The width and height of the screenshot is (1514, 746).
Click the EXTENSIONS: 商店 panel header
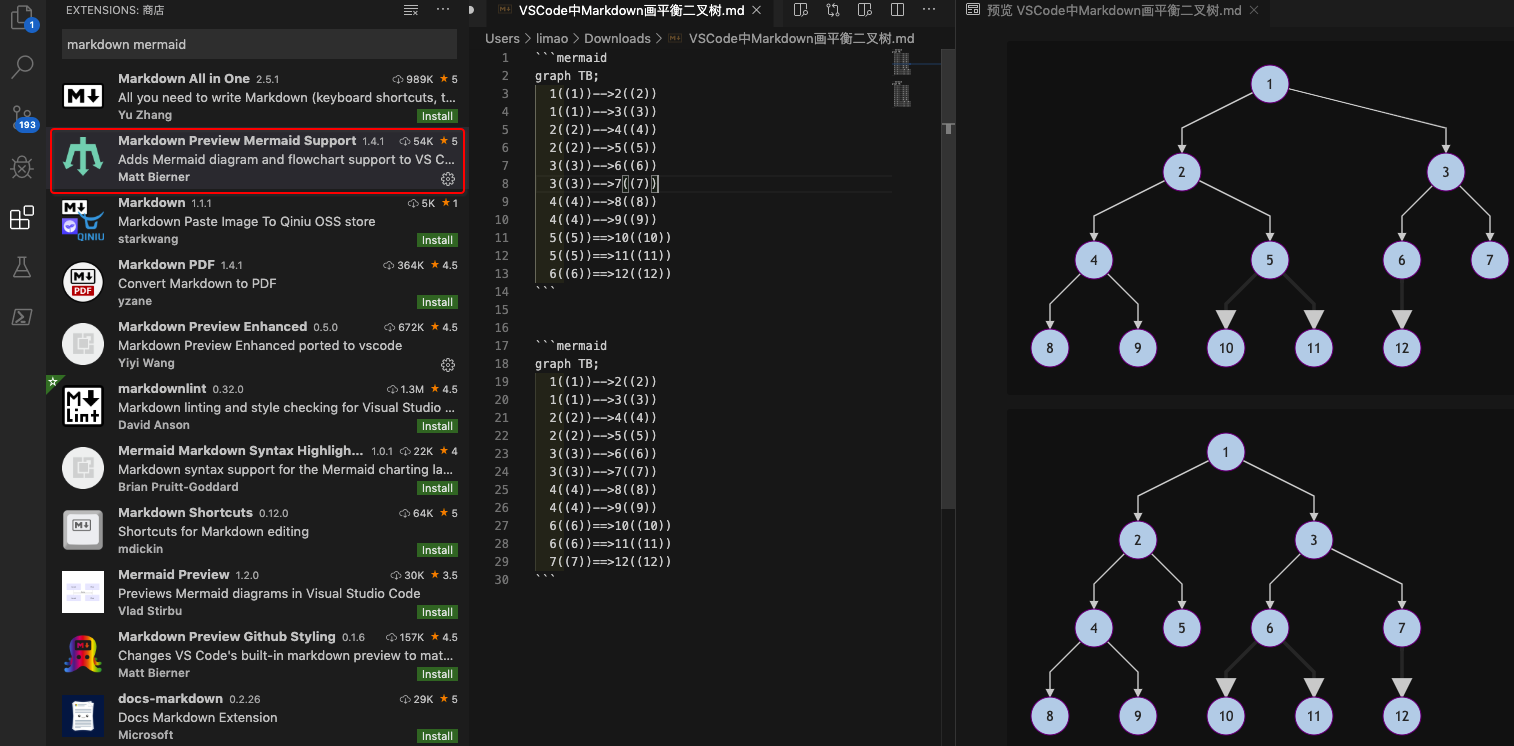pyautogui.click(x=115, y=10)
